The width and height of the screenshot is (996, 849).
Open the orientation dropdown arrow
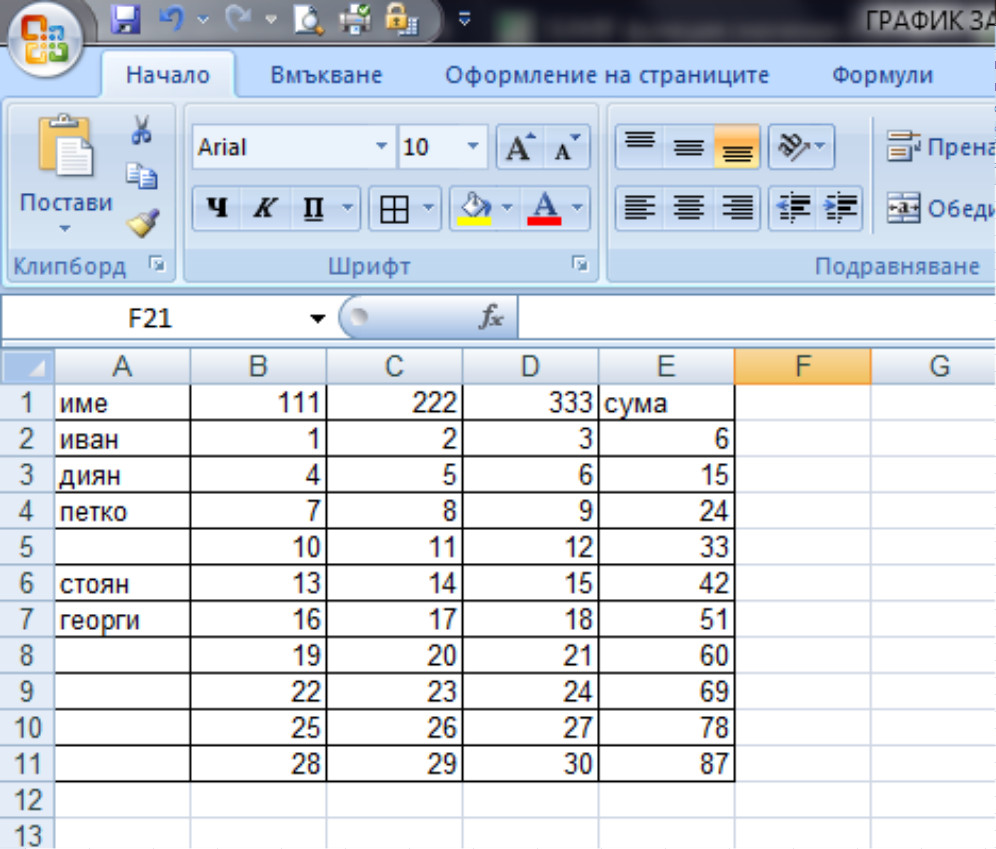pyautogui.click(x=821, y=147)
